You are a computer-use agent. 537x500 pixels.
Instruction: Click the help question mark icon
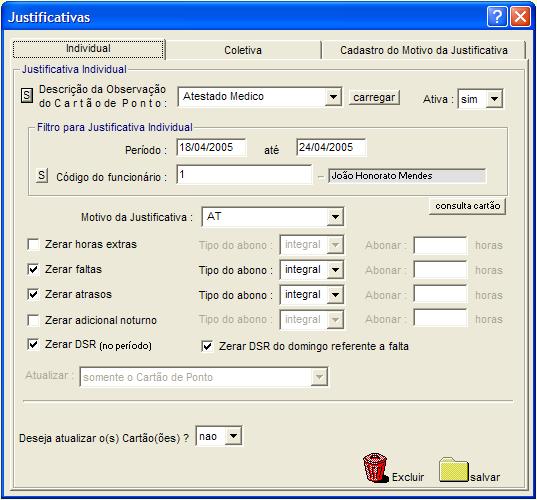click(x=497, y=16)
